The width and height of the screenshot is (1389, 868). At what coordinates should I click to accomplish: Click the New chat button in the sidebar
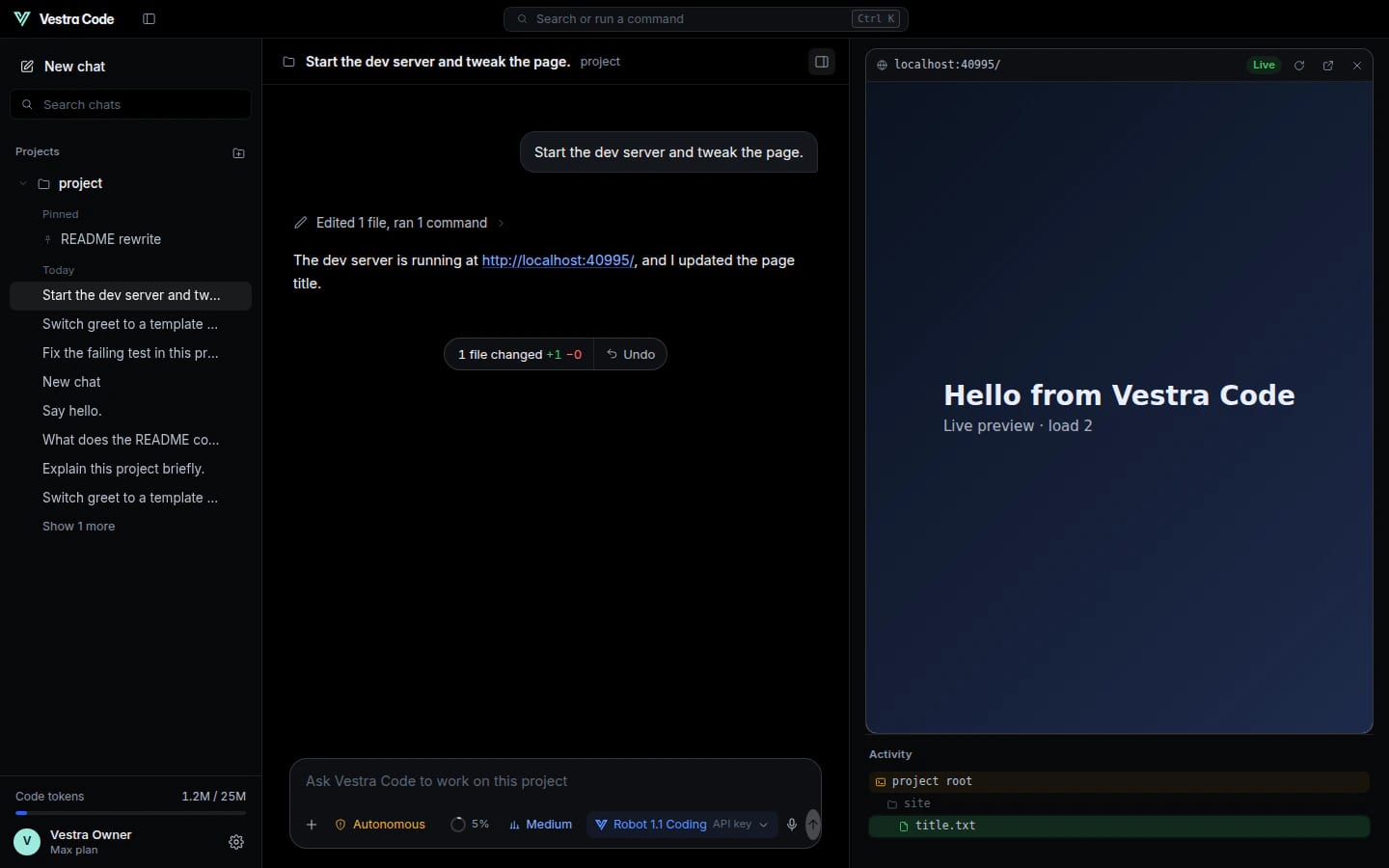coord(130,67)
